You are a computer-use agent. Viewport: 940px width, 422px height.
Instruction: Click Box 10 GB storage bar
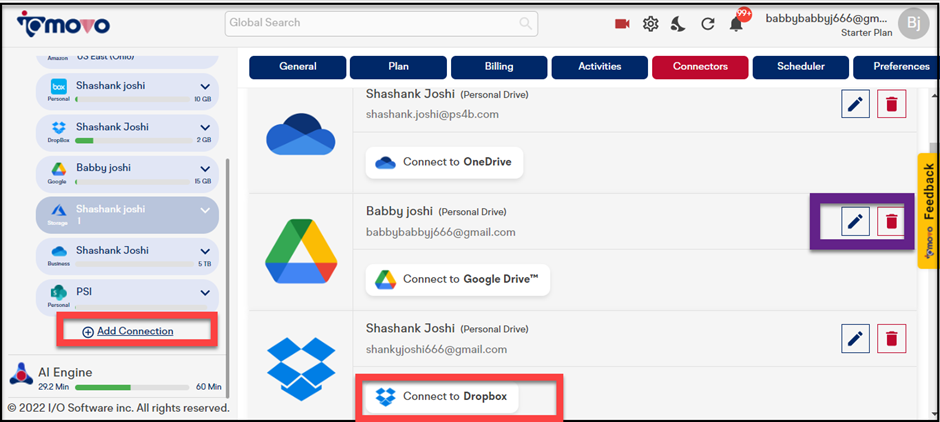tap(133, 99)
